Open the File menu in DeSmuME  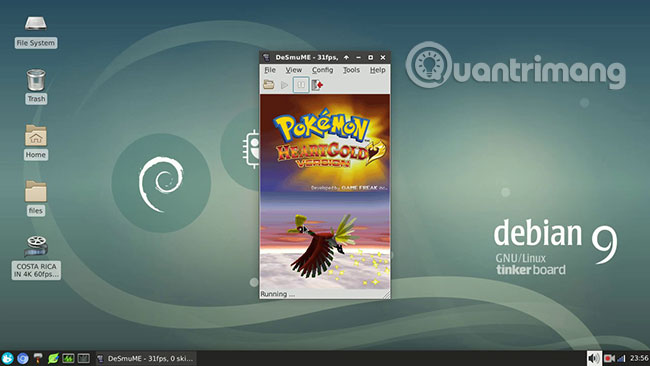tap(270, 70)
